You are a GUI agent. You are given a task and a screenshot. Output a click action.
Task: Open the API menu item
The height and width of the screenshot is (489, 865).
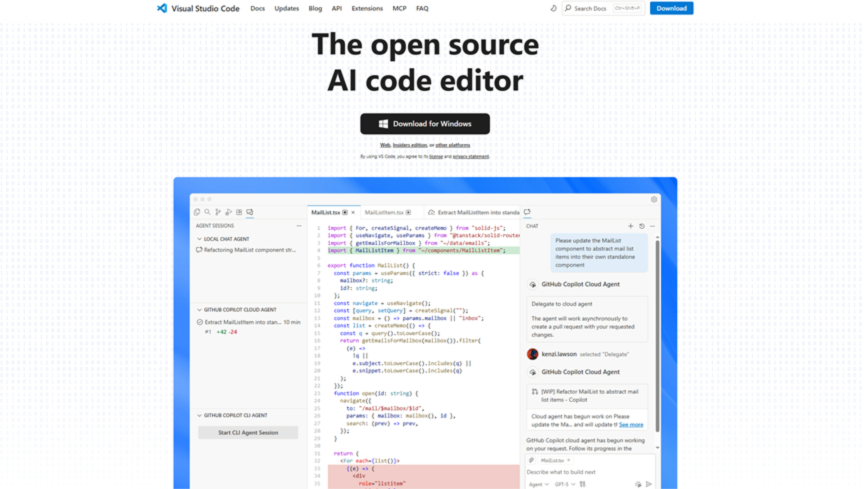[x=337, y=8]
